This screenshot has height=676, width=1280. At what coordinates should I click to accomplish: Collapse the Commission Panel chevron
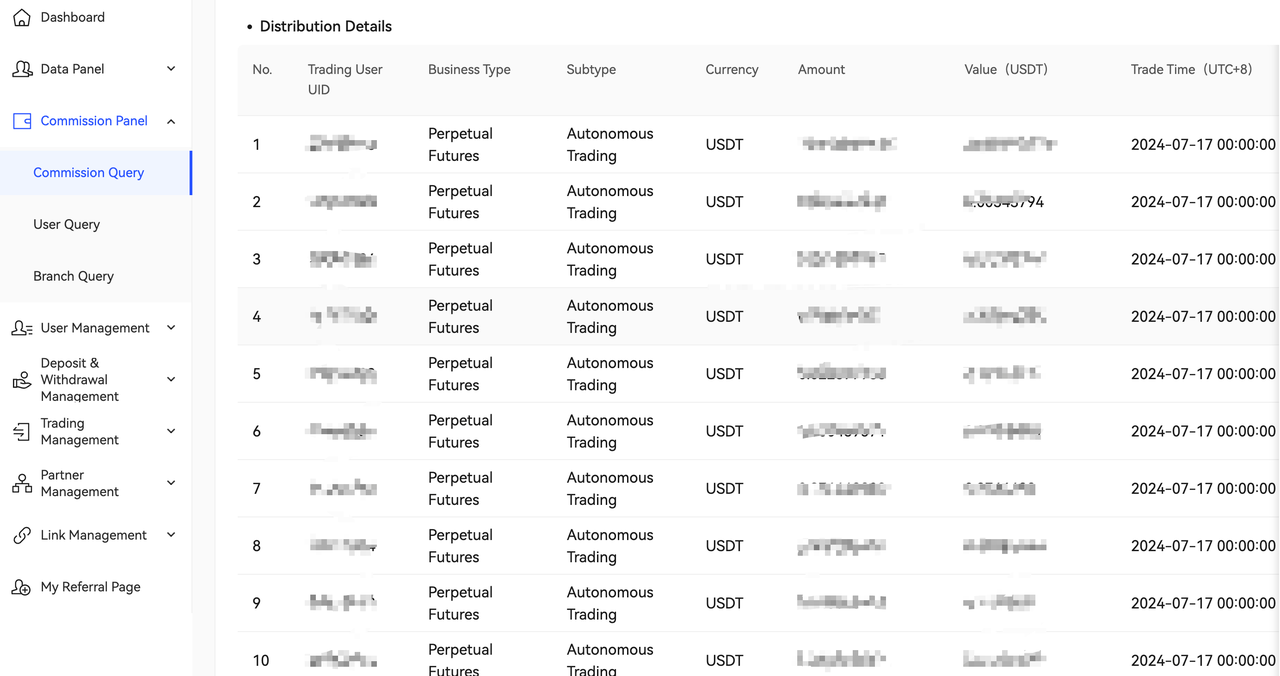click(x=171, y=121)
